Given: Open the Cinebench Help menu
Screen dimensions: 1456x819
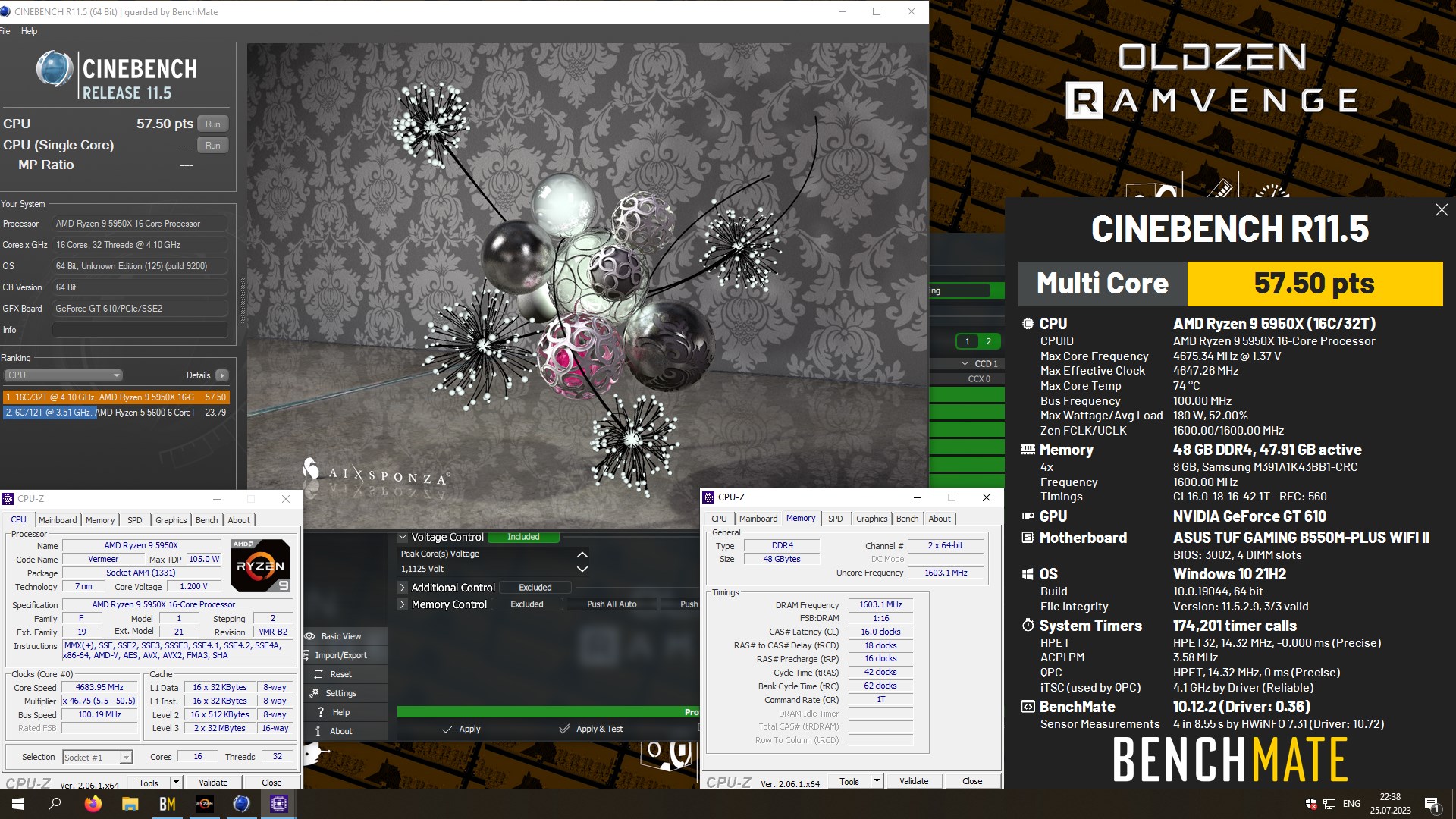Looking at the screenshot, I should pos(29,31).
